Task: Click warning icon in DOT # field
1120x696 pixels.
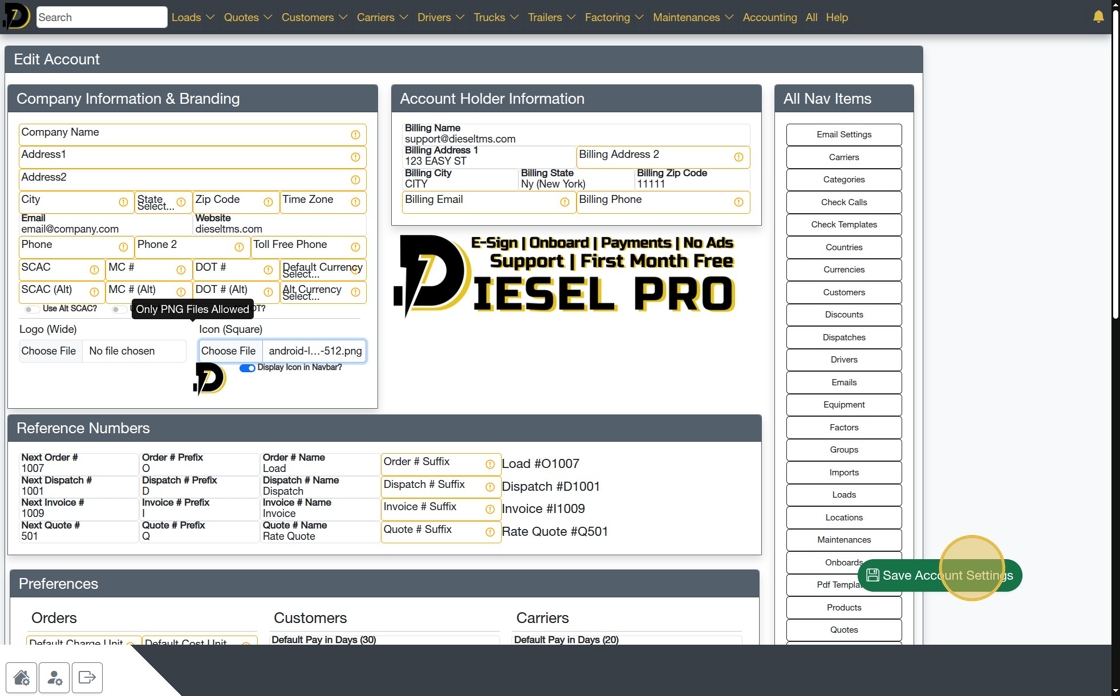Action: click(268, 270)
